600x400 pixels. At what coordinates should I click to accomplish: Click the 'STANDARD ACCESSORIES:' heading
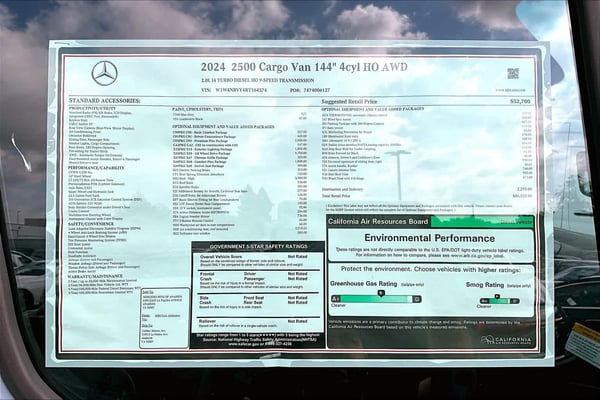click(x=104, y=101)
